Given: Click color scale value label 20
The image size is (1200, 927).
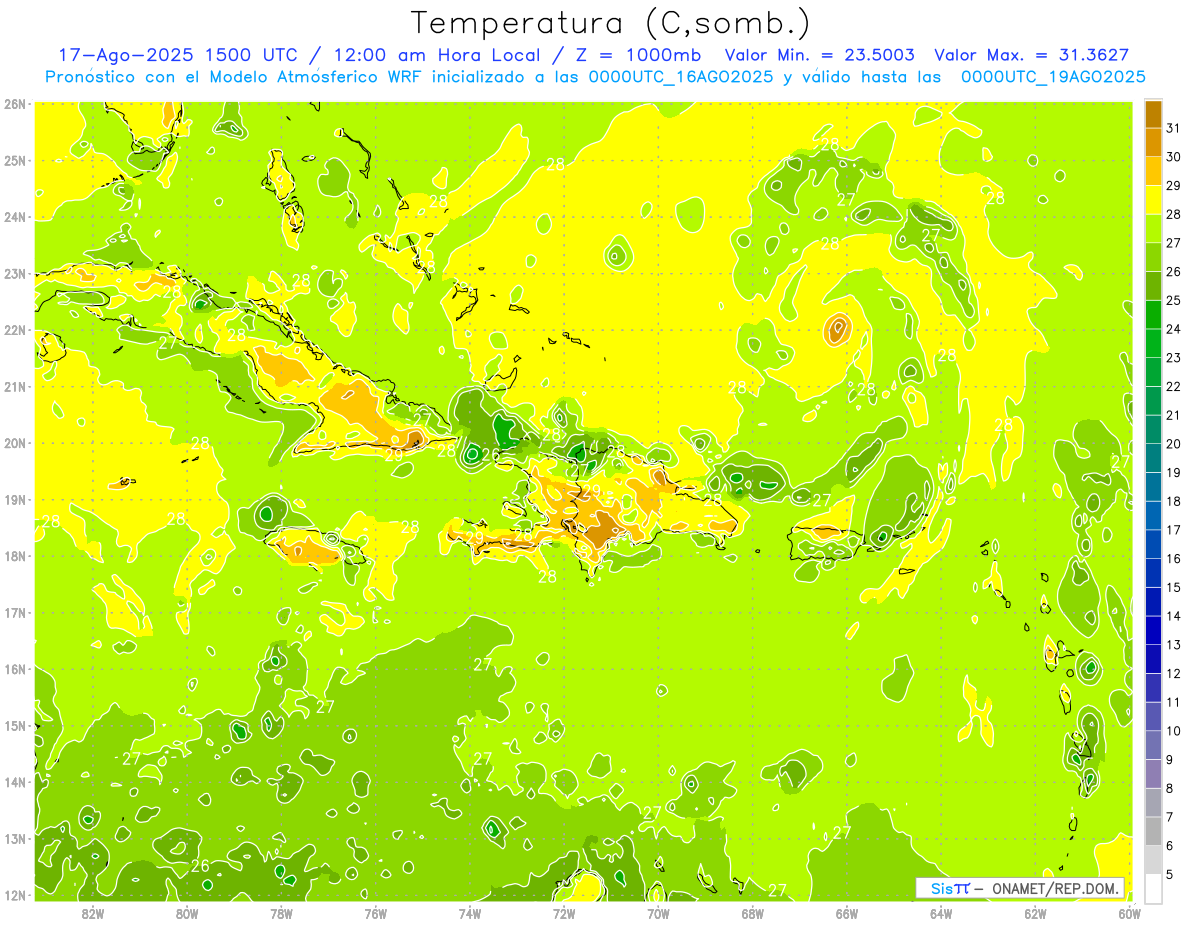Looking at the screenshot, I should pyautogui.click(x=1173, y=444).
